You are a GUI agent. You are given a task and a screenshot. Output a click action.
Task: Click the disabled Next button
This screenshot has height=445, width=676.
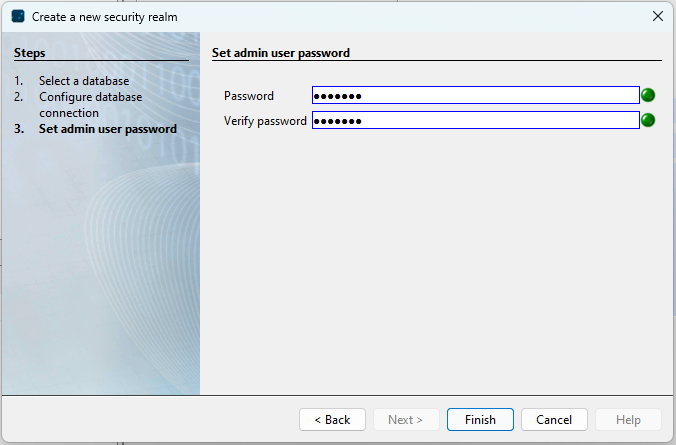click(x=406, y=420)
